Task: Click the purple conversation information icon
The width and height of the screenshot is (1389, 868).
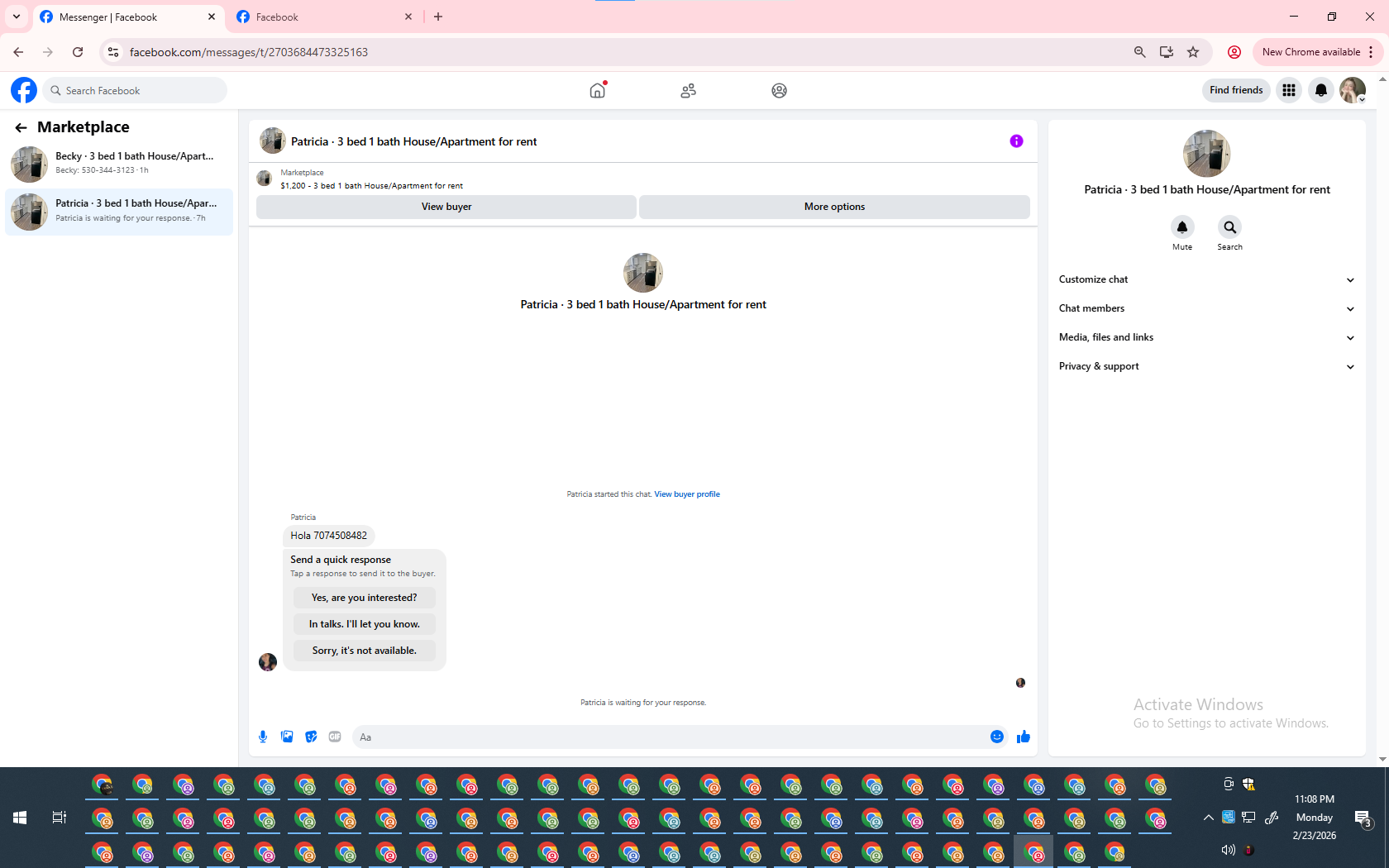Action: click(1016, 141)
